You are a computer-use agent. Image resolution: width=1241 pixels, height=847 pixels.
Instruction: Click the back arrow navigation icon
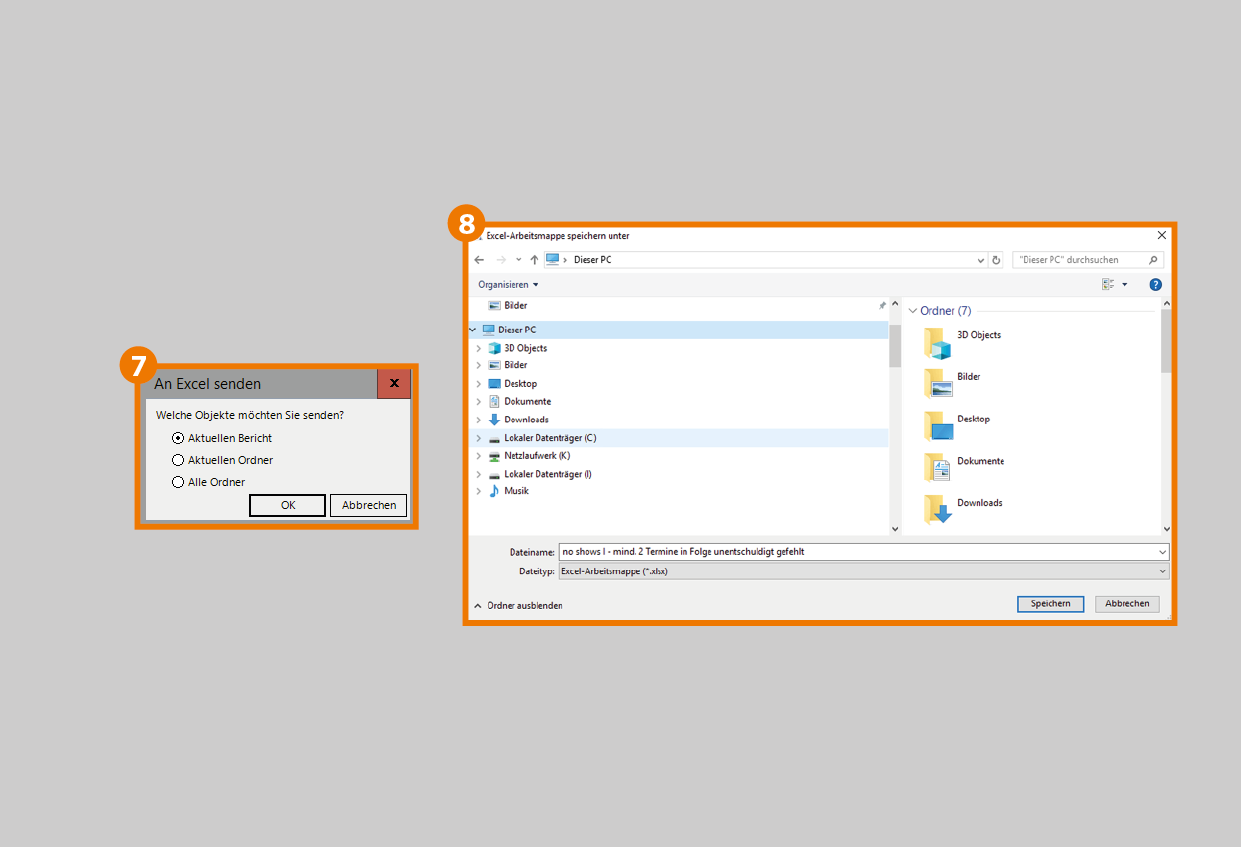pyautogui.click(x=480, y=260)
